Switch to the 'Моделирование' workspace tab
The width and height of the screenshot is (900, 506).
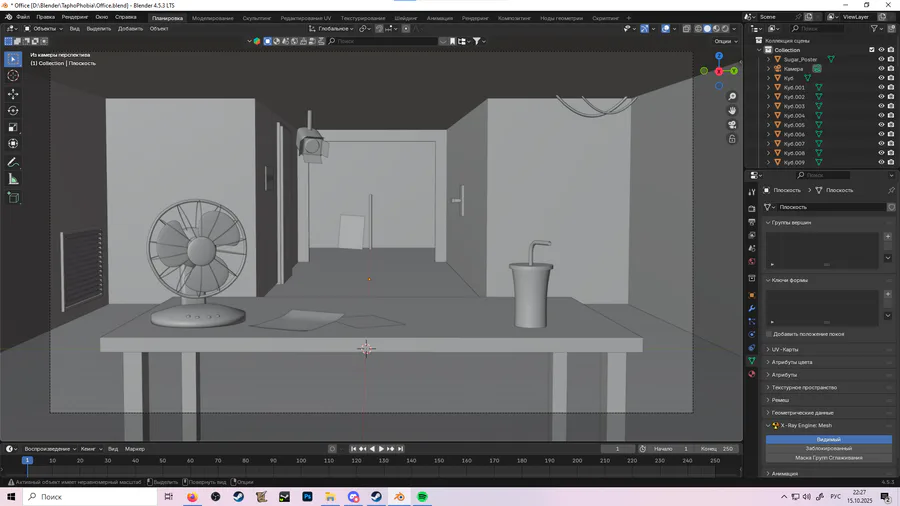click(212, 18)
